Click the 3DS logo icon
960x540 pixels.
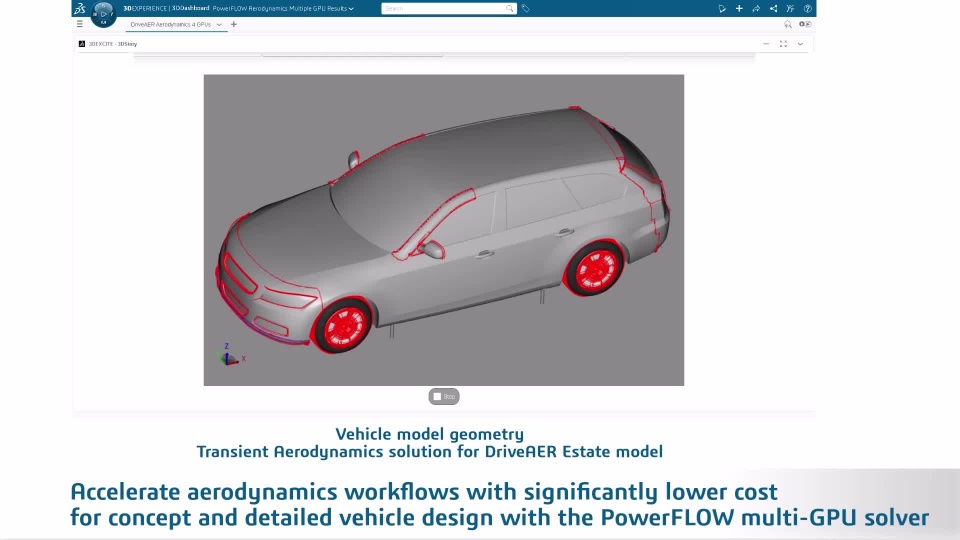(x=80, y=8)
